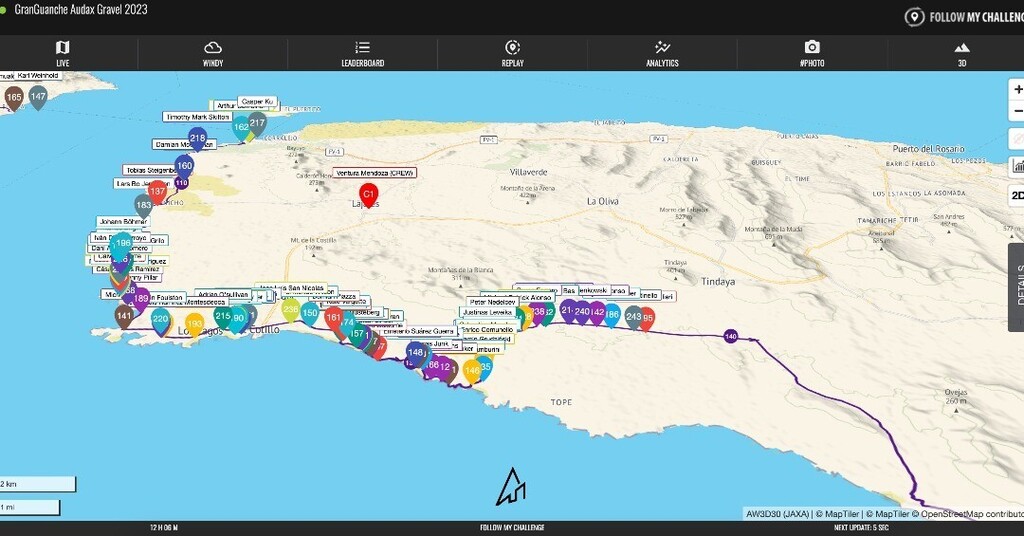Viewport: 1024px width, 536px height.
Task: Enable the 3D terrain view tab
Action: 961,54
